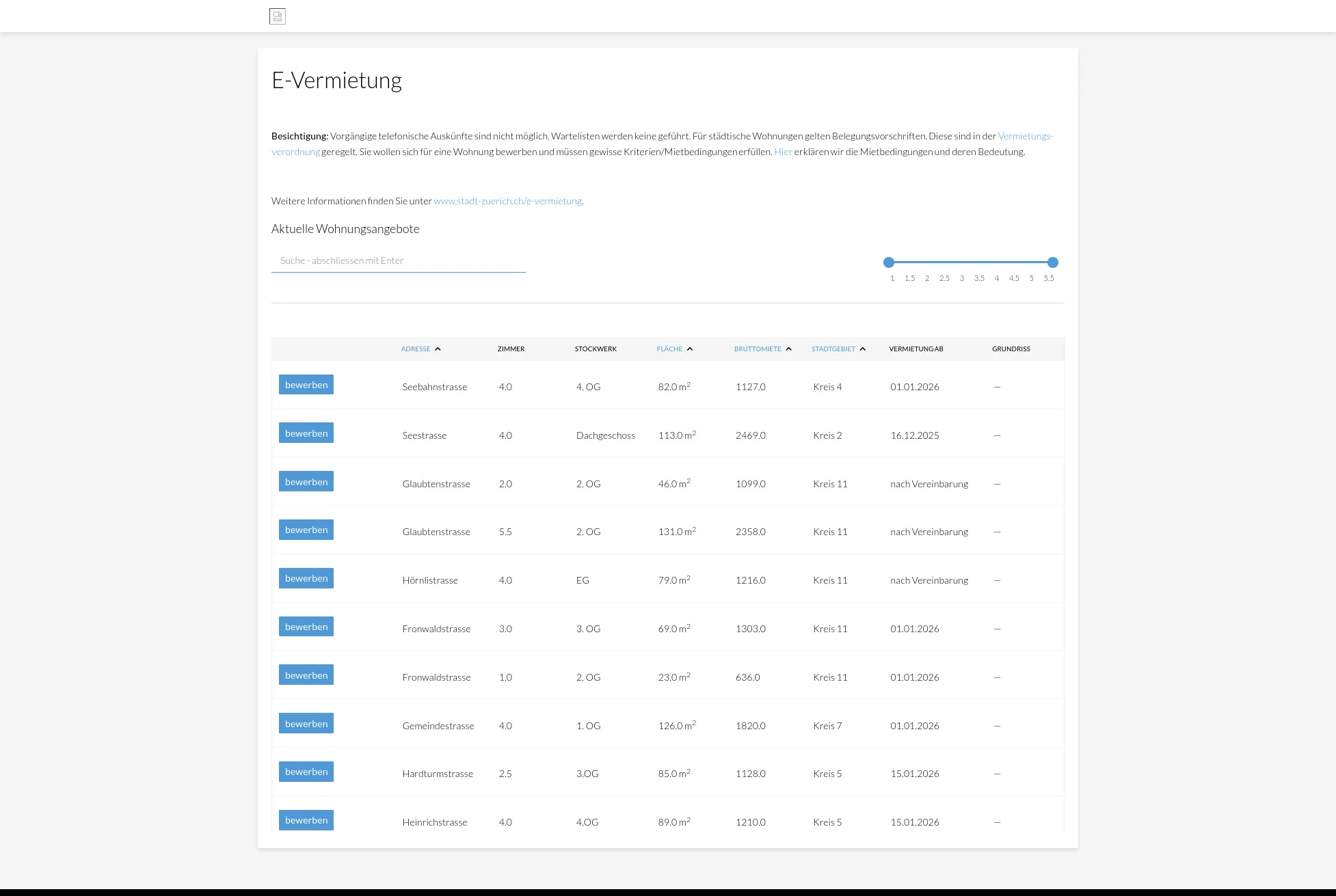
Task: Click the Grundriss dash for Seestrasse row
Action: pyautogui.click(x=997, y=435)
